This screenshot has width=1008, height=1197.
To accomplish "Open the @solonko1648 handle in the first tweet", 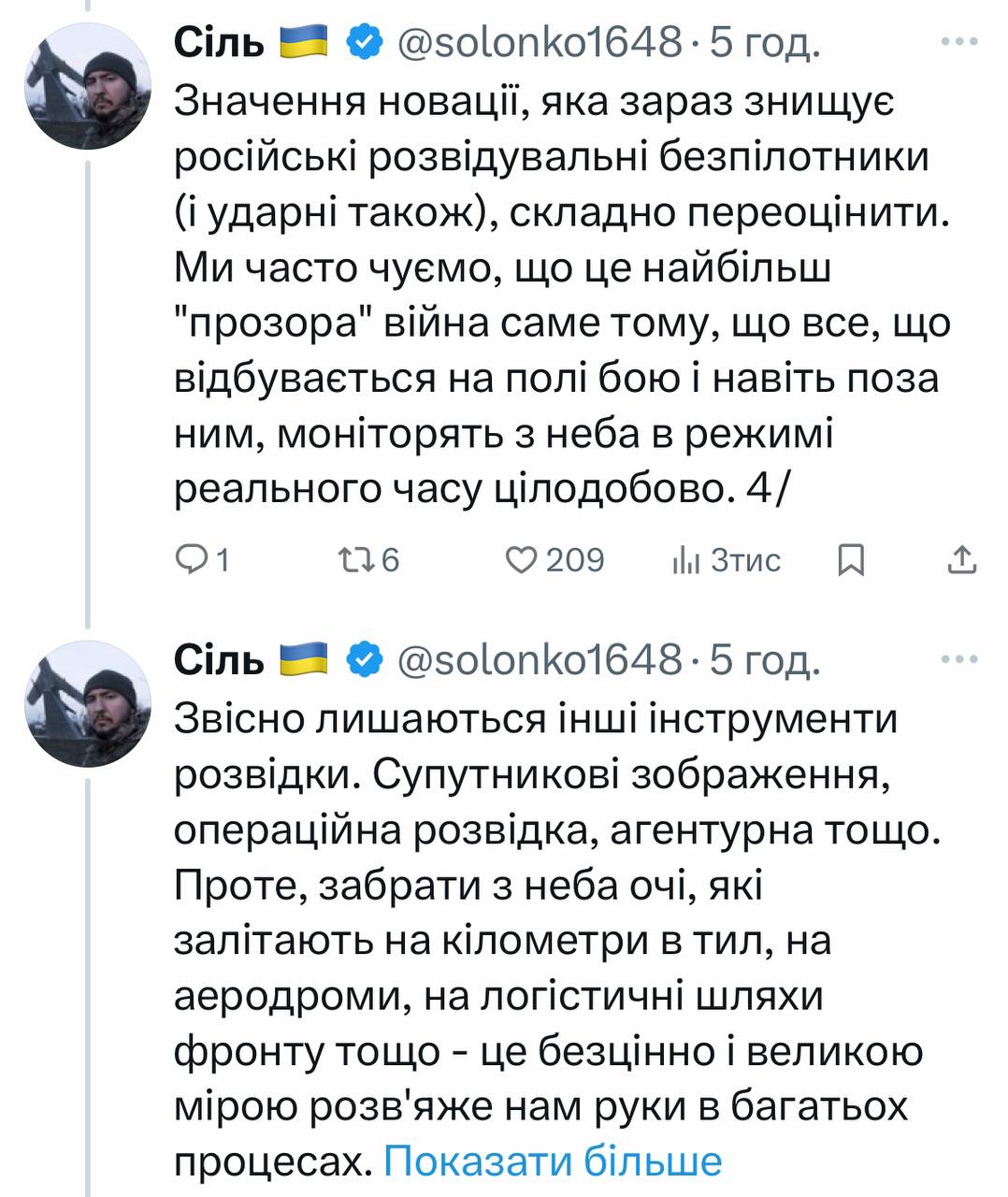I will point(540,42).
